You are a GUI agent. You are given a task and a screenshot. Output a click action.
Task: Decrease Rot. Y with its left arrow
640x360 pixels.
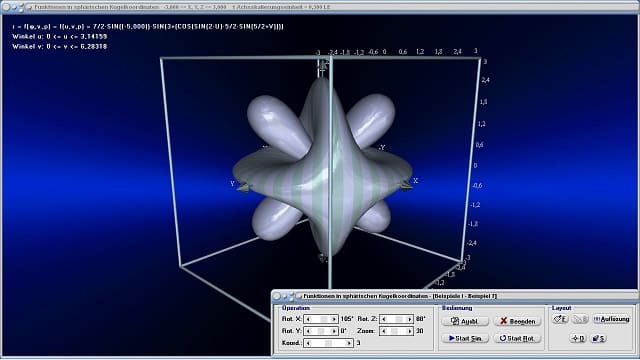[308, 331]
